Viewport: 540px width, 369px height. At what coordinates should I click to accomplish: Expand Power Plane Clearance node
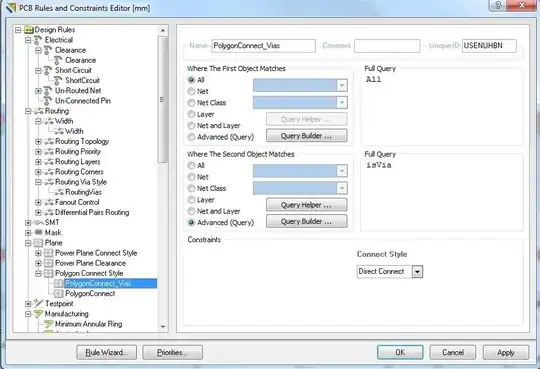[x=38, y=263]
